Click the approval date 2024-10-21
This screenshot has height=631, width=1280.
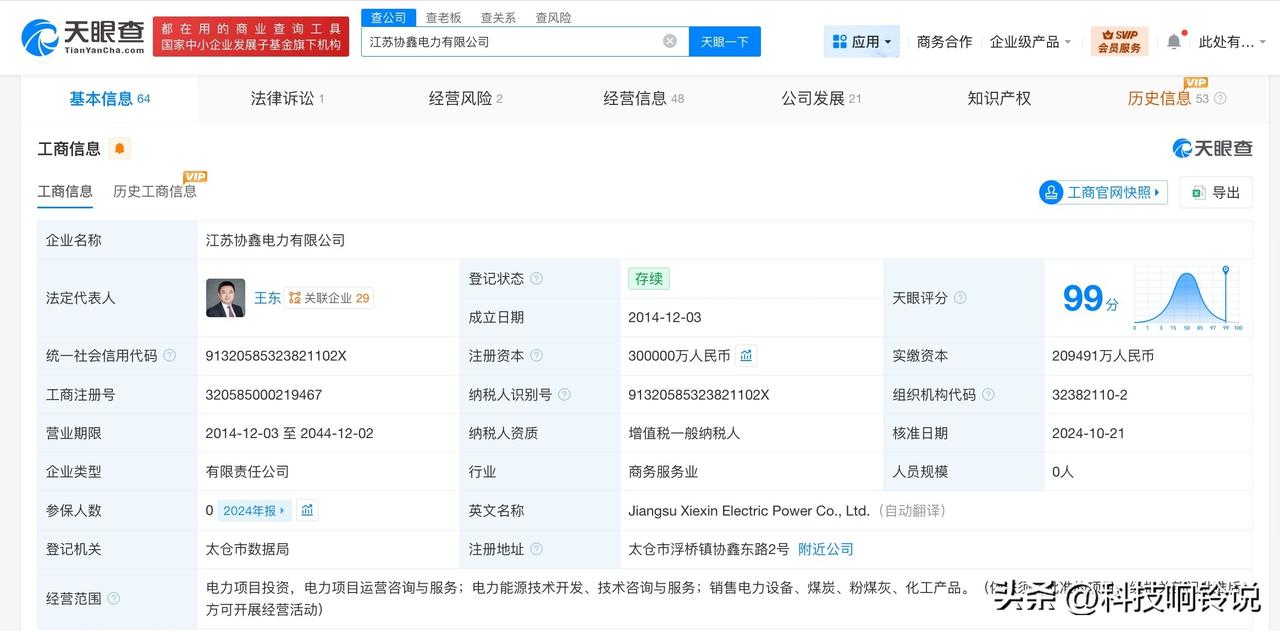point(1089,433)
